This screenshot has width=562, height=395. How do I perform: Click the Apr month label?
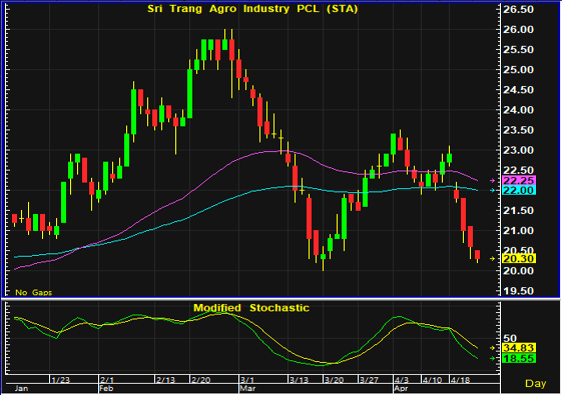(x=401, y=389)
